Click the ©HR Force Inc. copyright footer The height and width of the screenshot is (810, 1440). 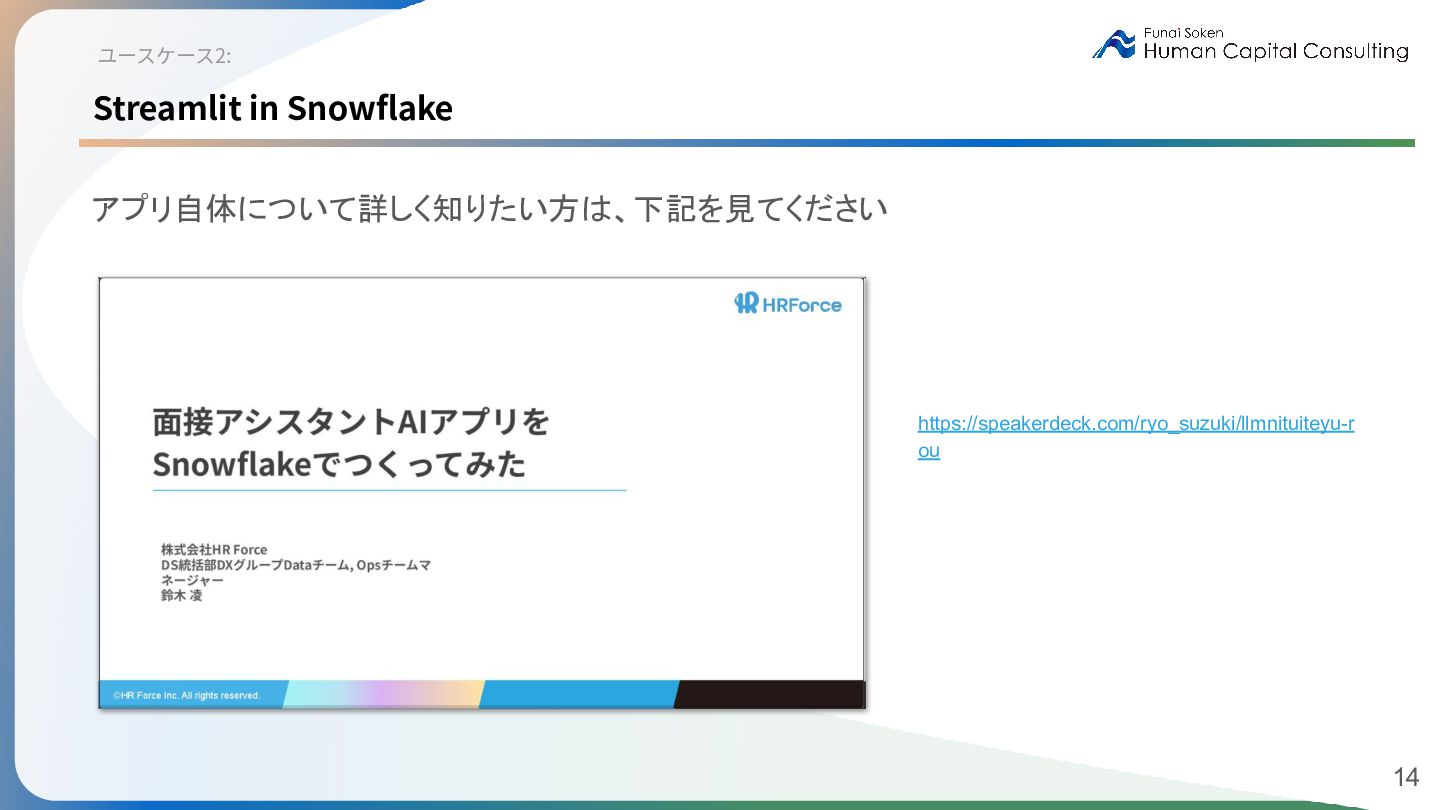coord(186,695)
